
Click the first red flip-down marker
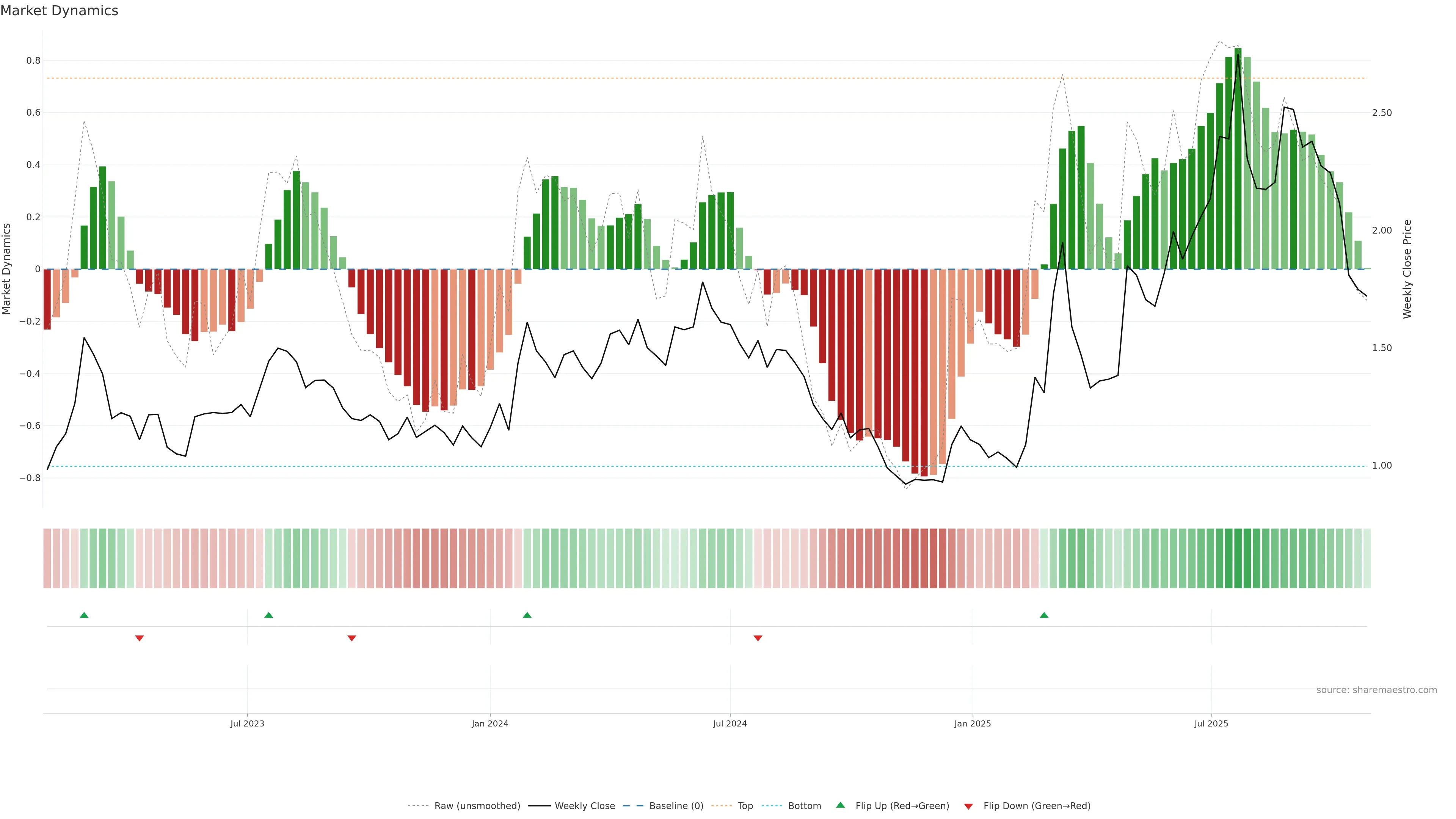140,638
